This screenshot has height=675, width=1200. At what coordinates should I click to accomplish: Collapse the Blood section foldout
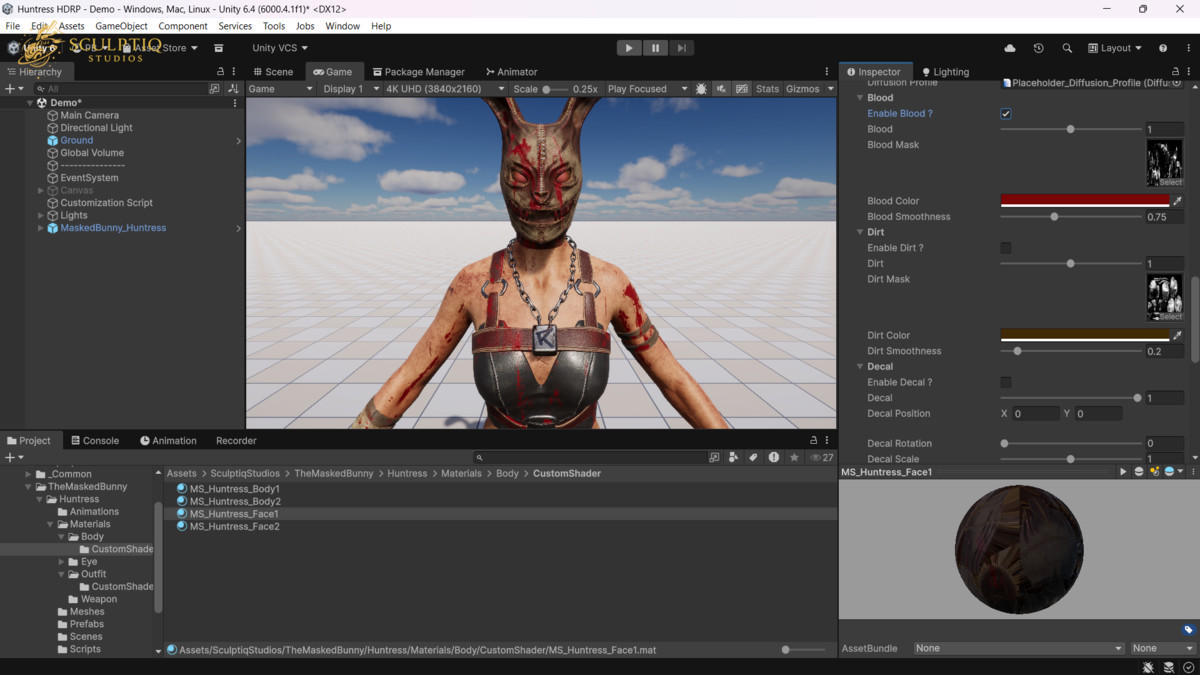coord(860,98)
